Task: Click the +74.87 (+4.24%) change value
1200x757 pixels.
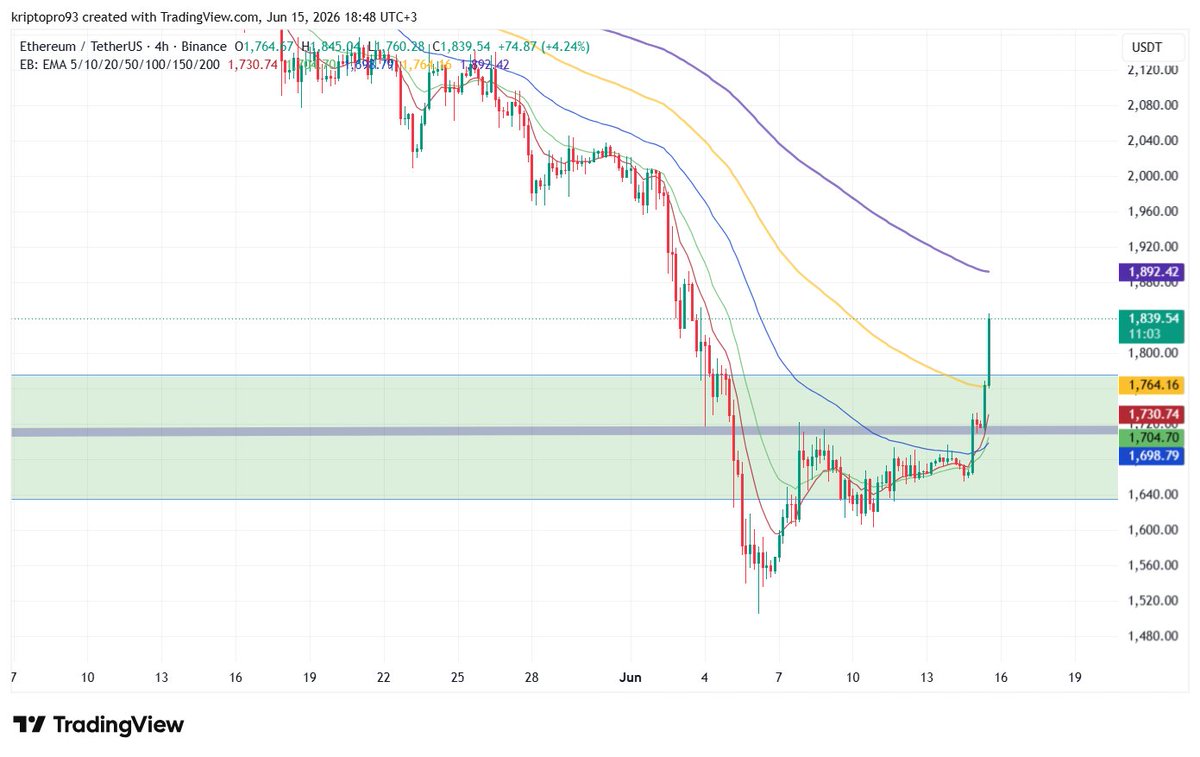Action: (546, 47)
